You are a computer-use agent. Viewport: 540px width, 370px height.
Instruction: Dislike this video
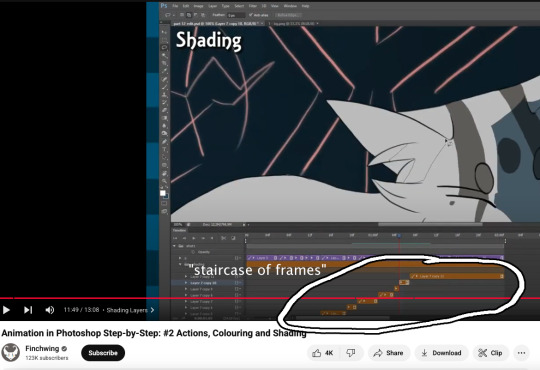pyautogui.click(x=351, y=353)
